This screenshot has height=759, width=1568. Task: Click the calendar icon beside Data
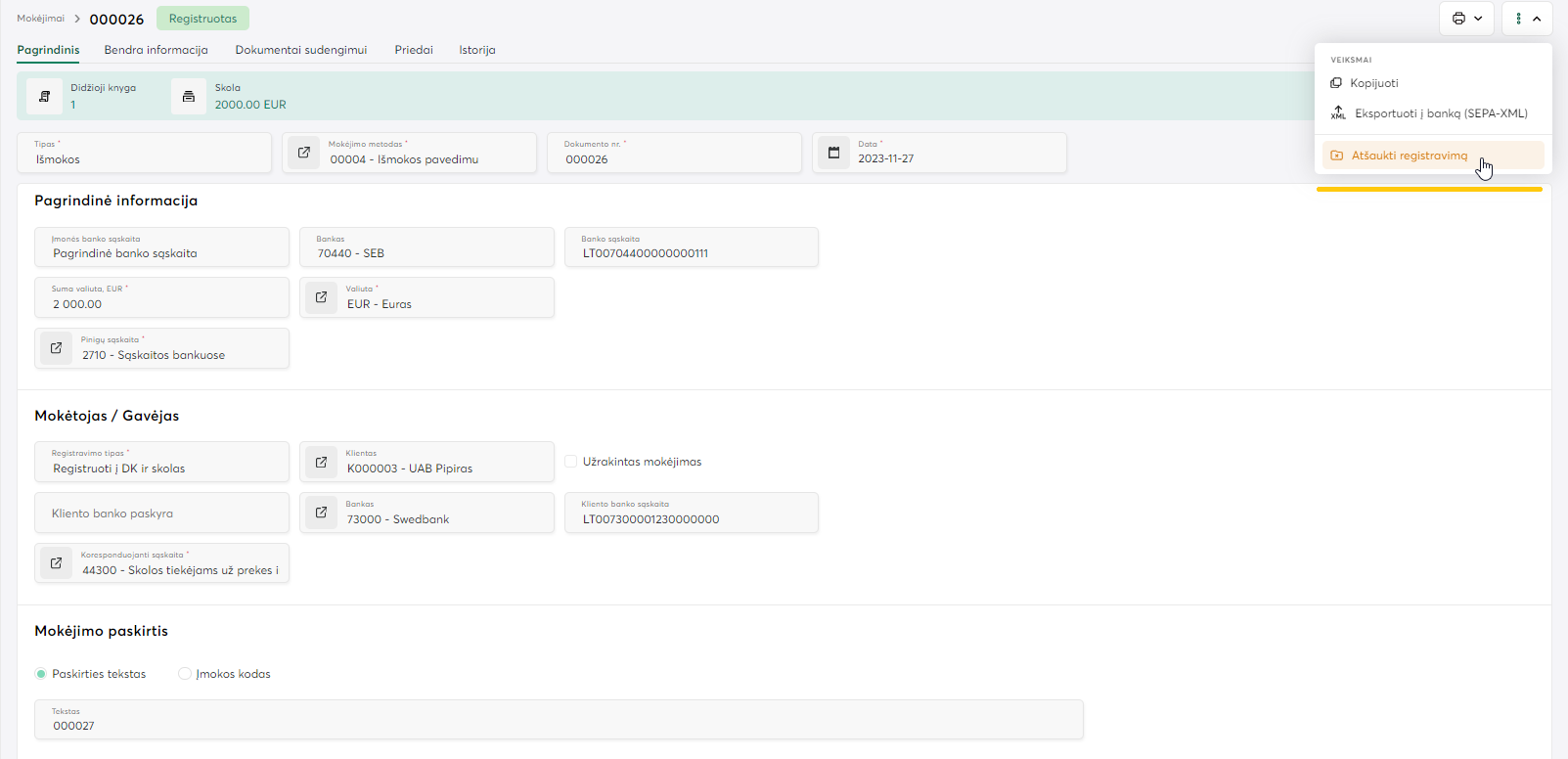tap(834, 153)
